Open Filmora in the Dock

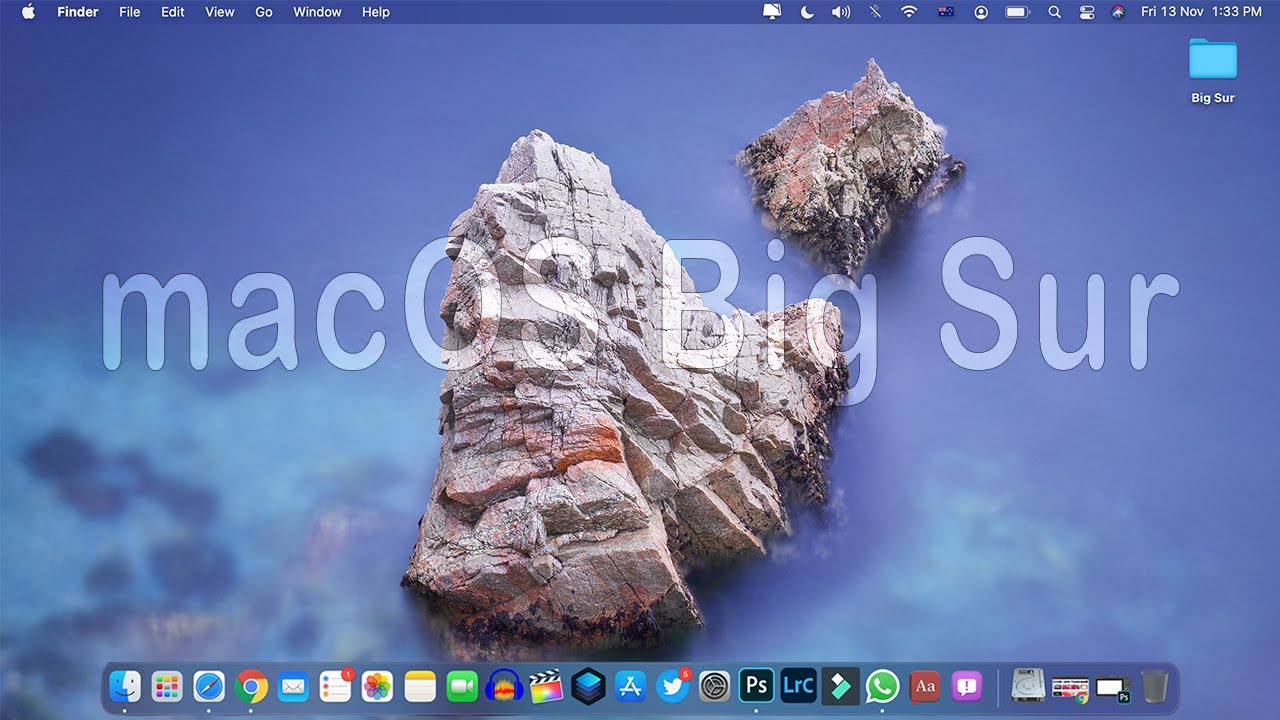click(x=841, y=686)
